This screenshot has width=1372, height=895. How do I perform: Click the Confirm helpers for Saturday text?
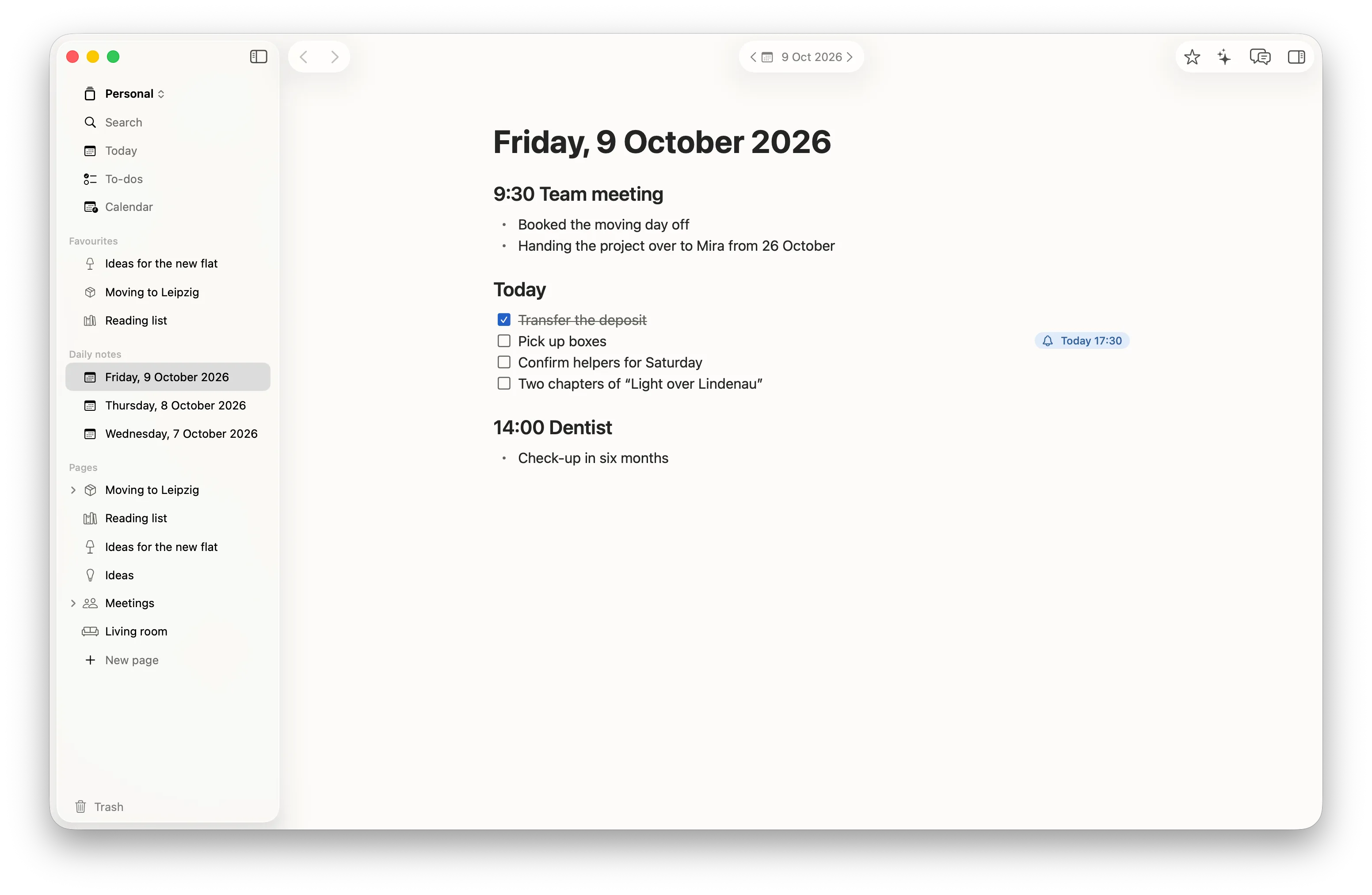pos(610,362)
